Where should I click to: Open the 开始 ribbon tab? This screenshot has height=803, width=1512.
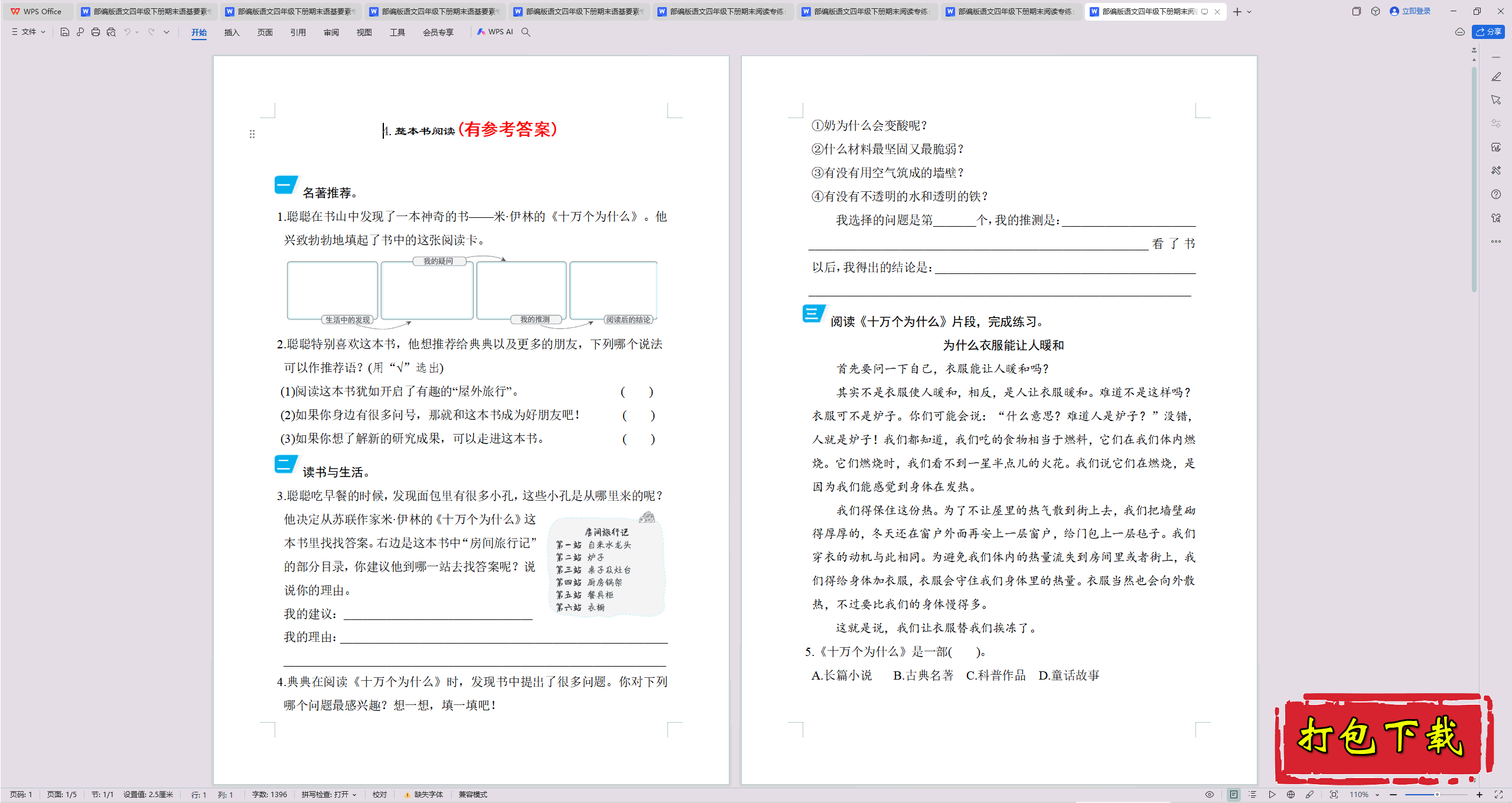[199, 32]
